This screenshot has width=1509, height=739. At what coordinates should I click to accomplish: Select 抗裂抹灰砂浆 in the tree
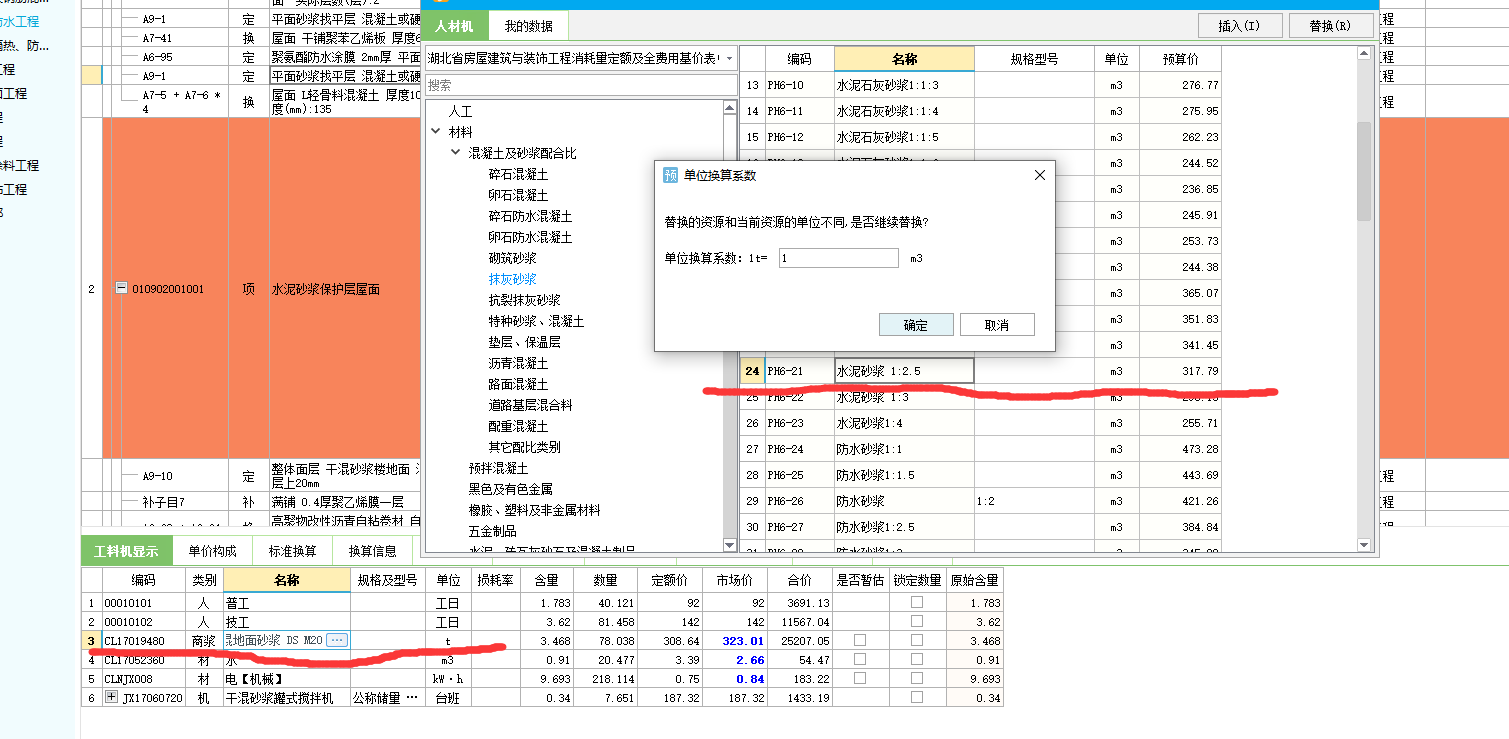(524, 300)
